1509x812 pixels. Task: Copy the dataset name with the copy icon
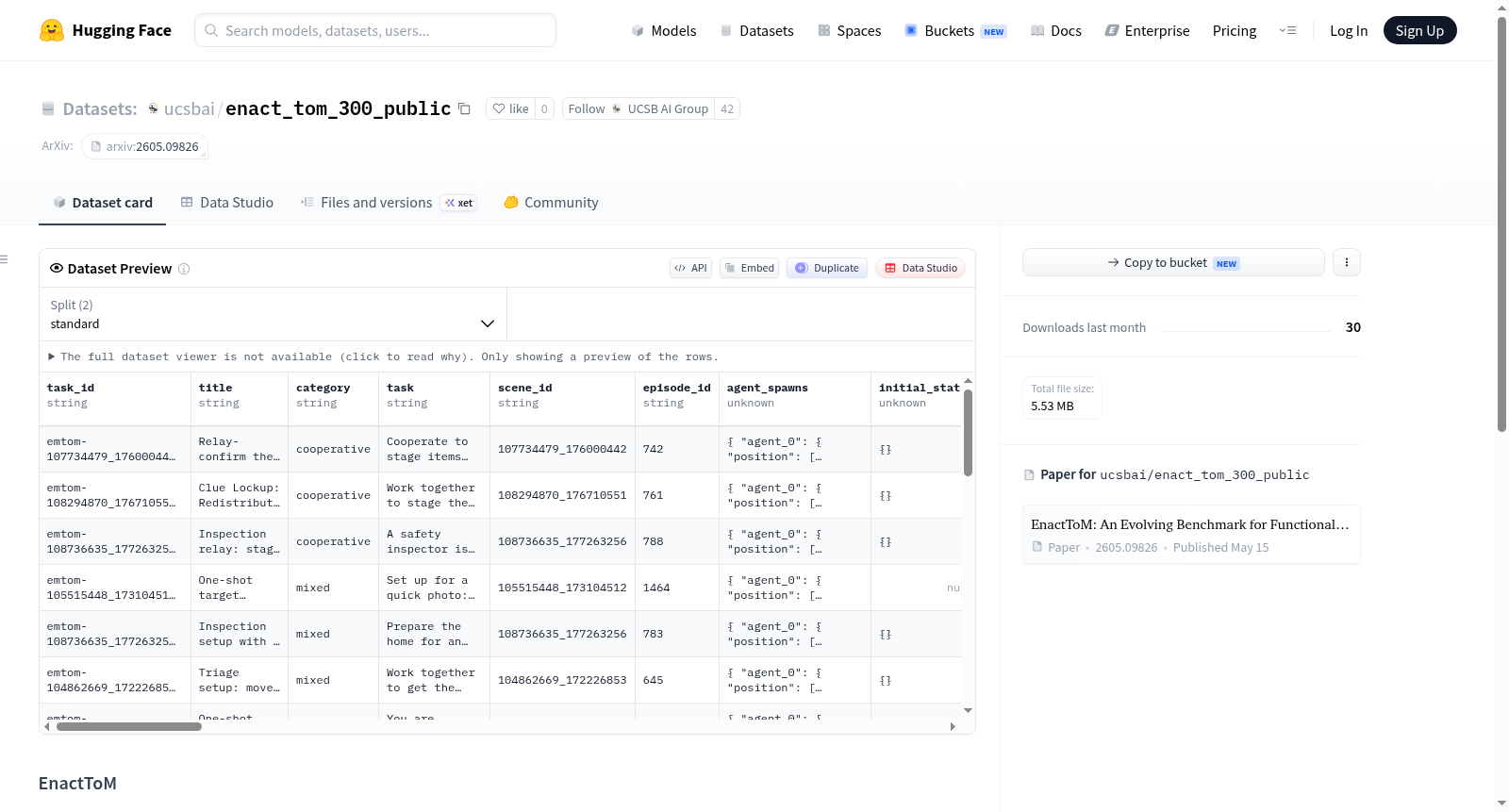pyautogui.click(x=464, y=108)
